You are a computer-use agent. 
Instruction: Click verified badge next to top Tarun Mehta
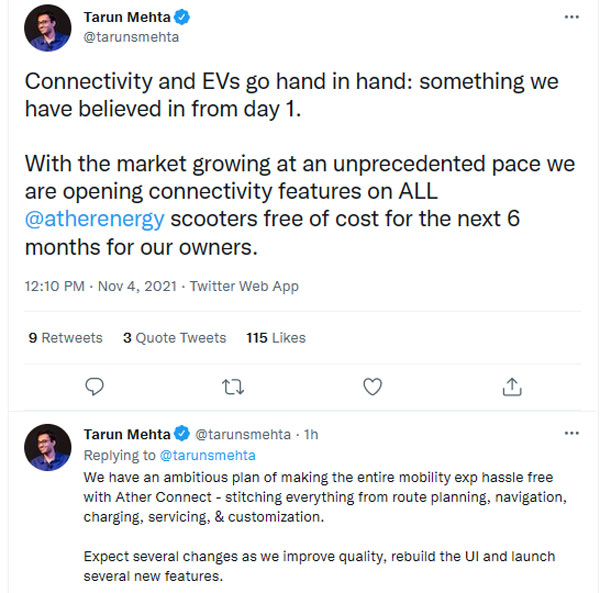click(x=184, y=17)
